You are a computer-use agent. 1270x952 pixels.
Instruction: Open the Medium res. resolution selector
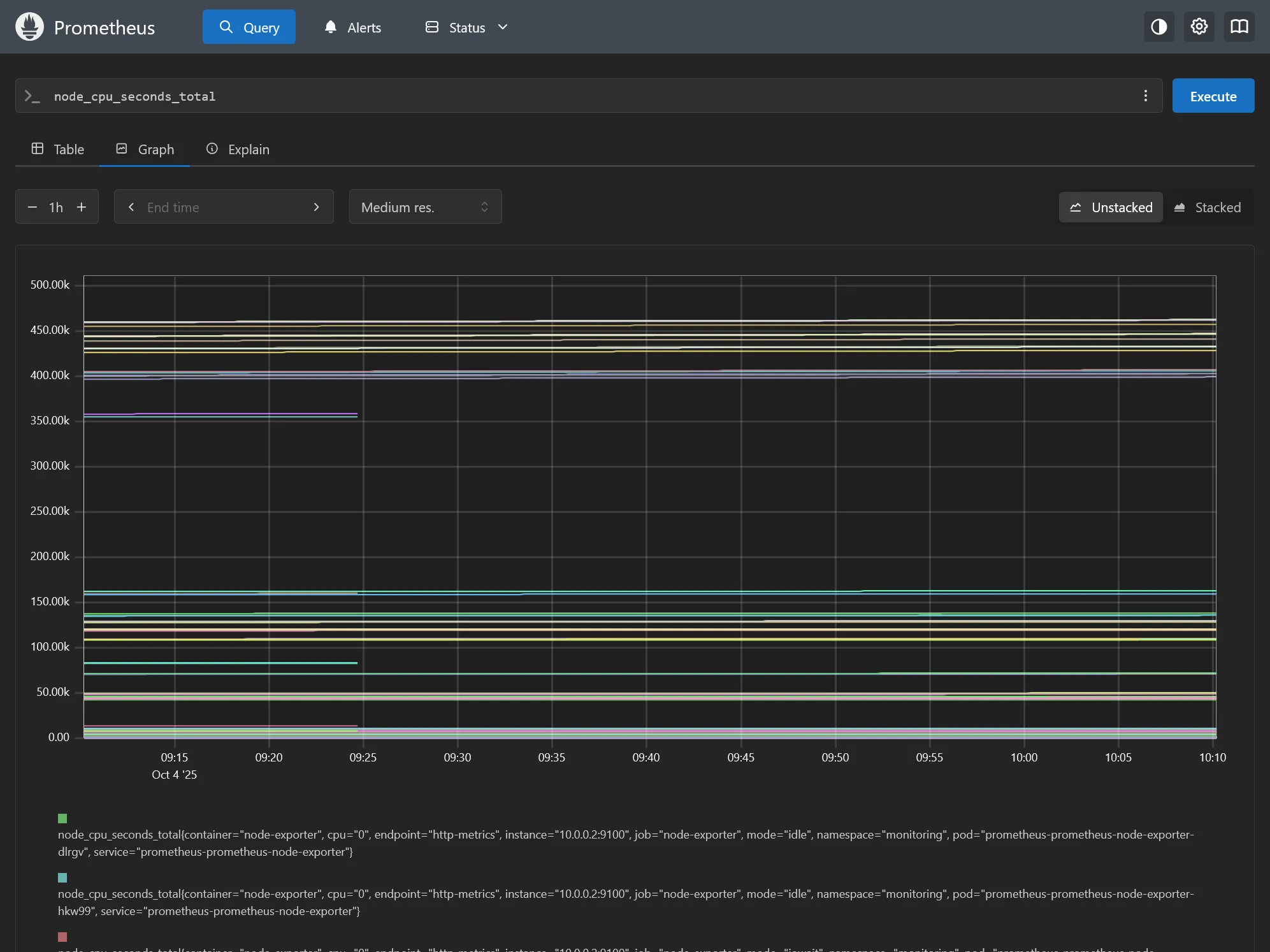click(x=424, y=206)
